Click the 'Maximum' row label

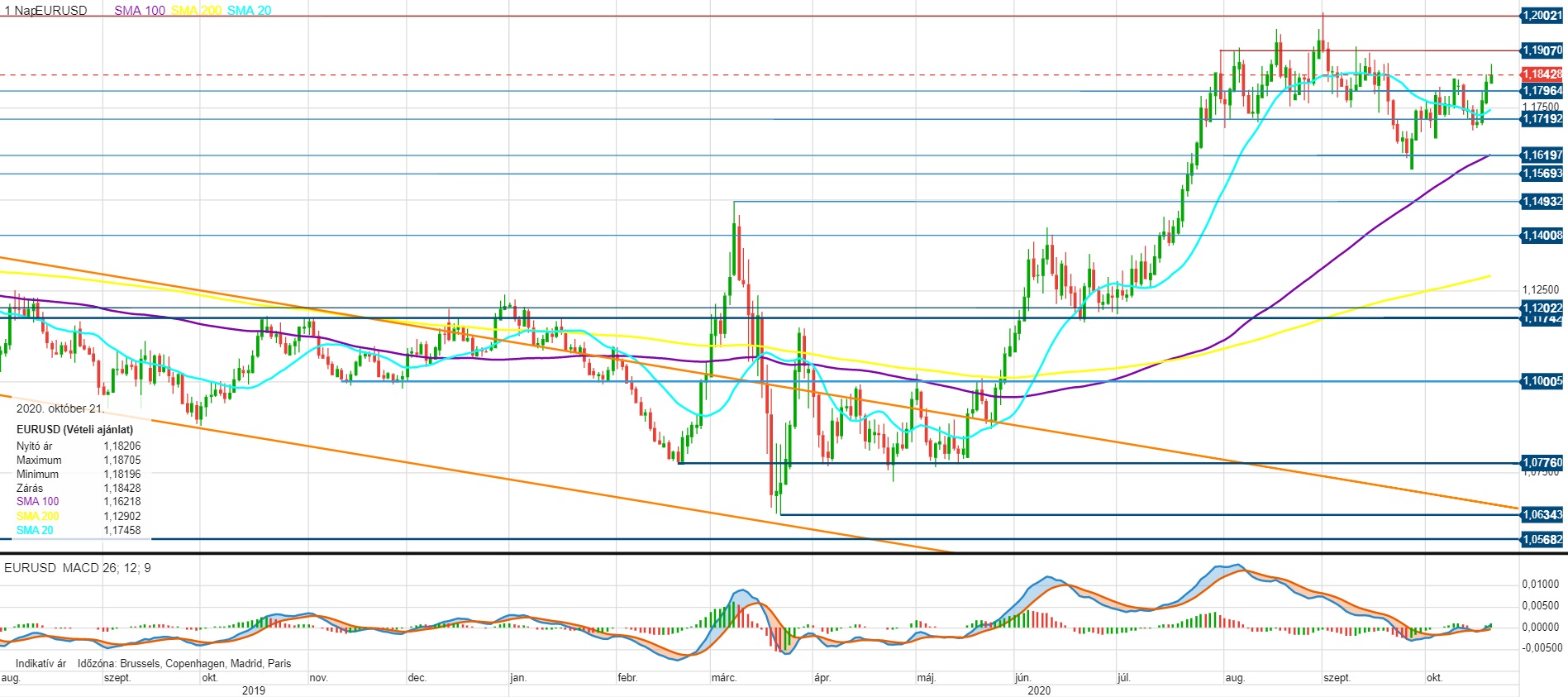(x=39, y=461)
